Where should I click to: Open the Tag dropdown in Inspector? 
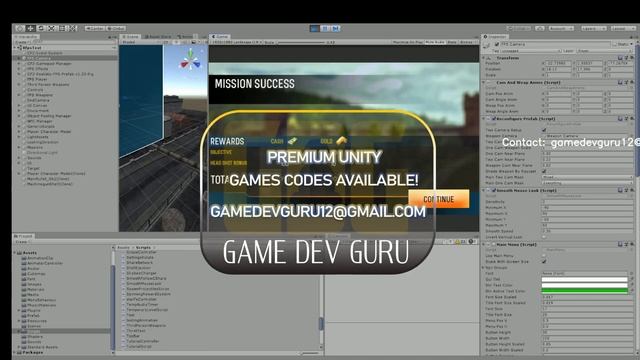tap(530, 51)
